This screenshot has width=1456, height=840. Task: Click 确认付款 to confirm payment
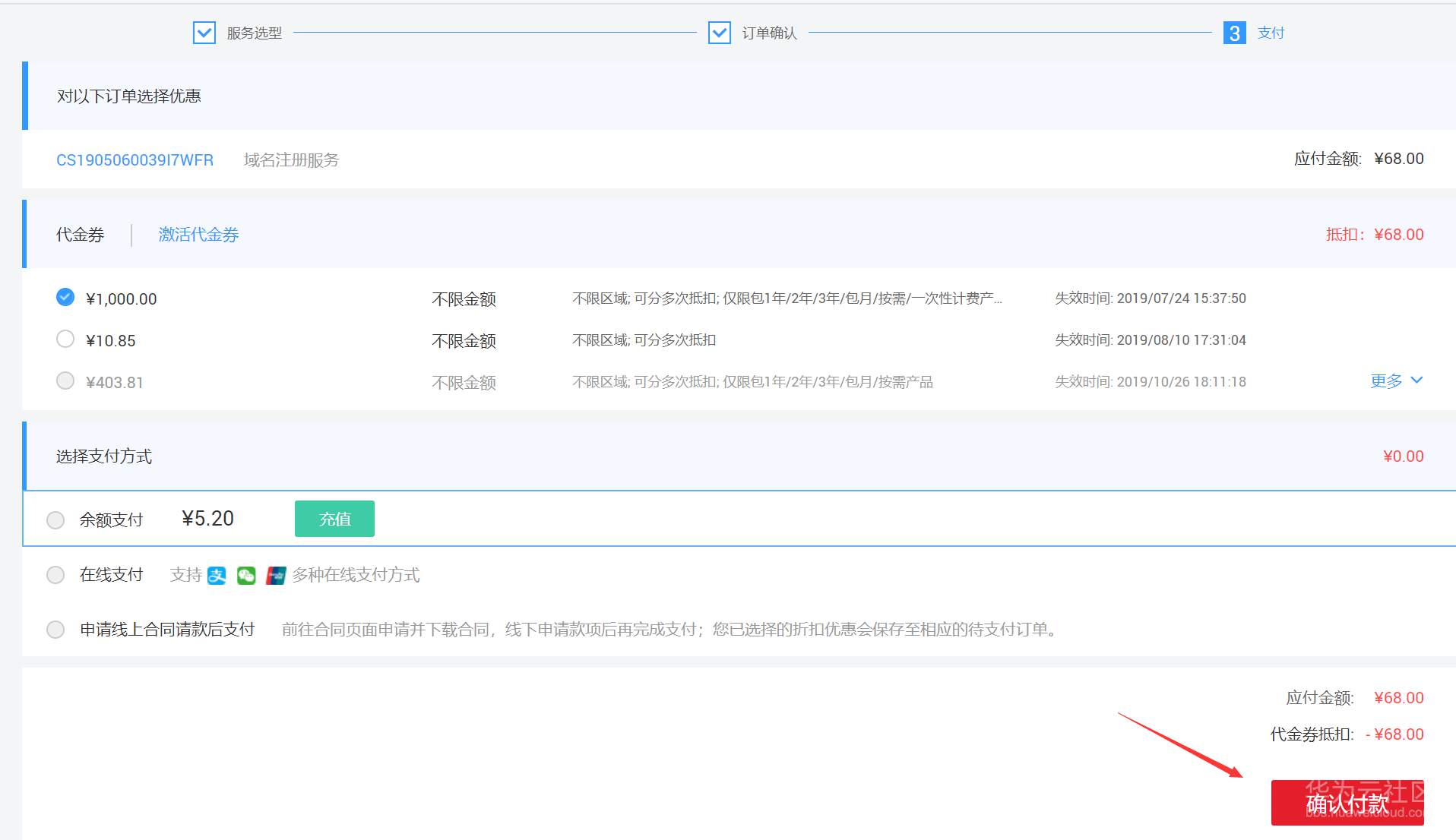[x=1347, y=803]
